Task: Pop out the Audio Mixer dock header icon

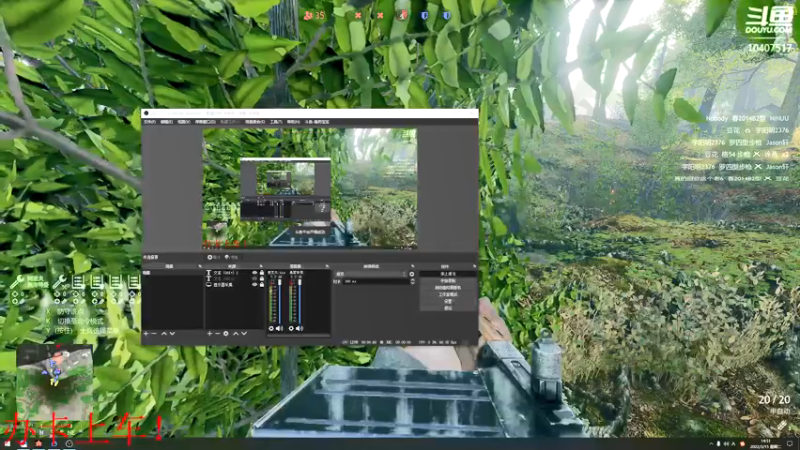Action: click(327, 266)
